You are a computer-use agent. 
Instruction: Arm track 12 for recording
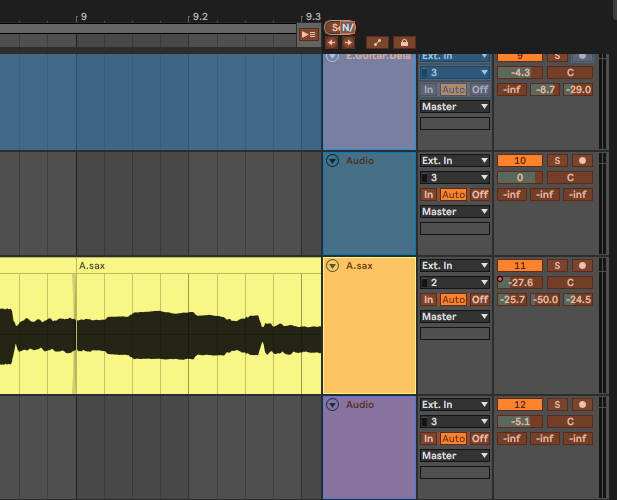pos(582,404)
